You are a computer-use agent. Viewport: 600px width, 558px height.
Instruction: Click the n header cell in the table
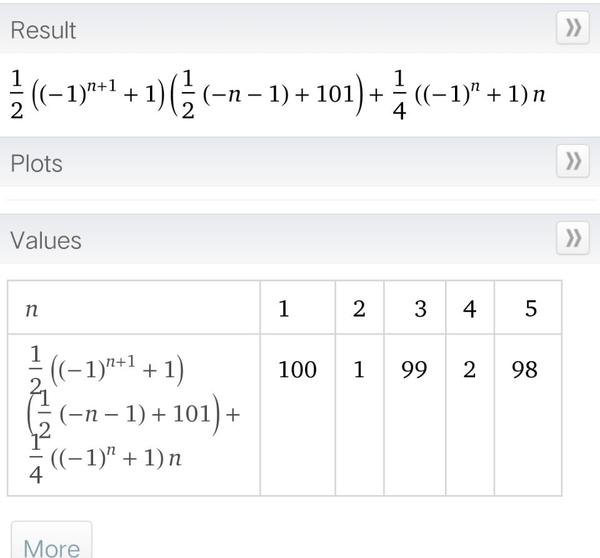click(x=32, y=309)
